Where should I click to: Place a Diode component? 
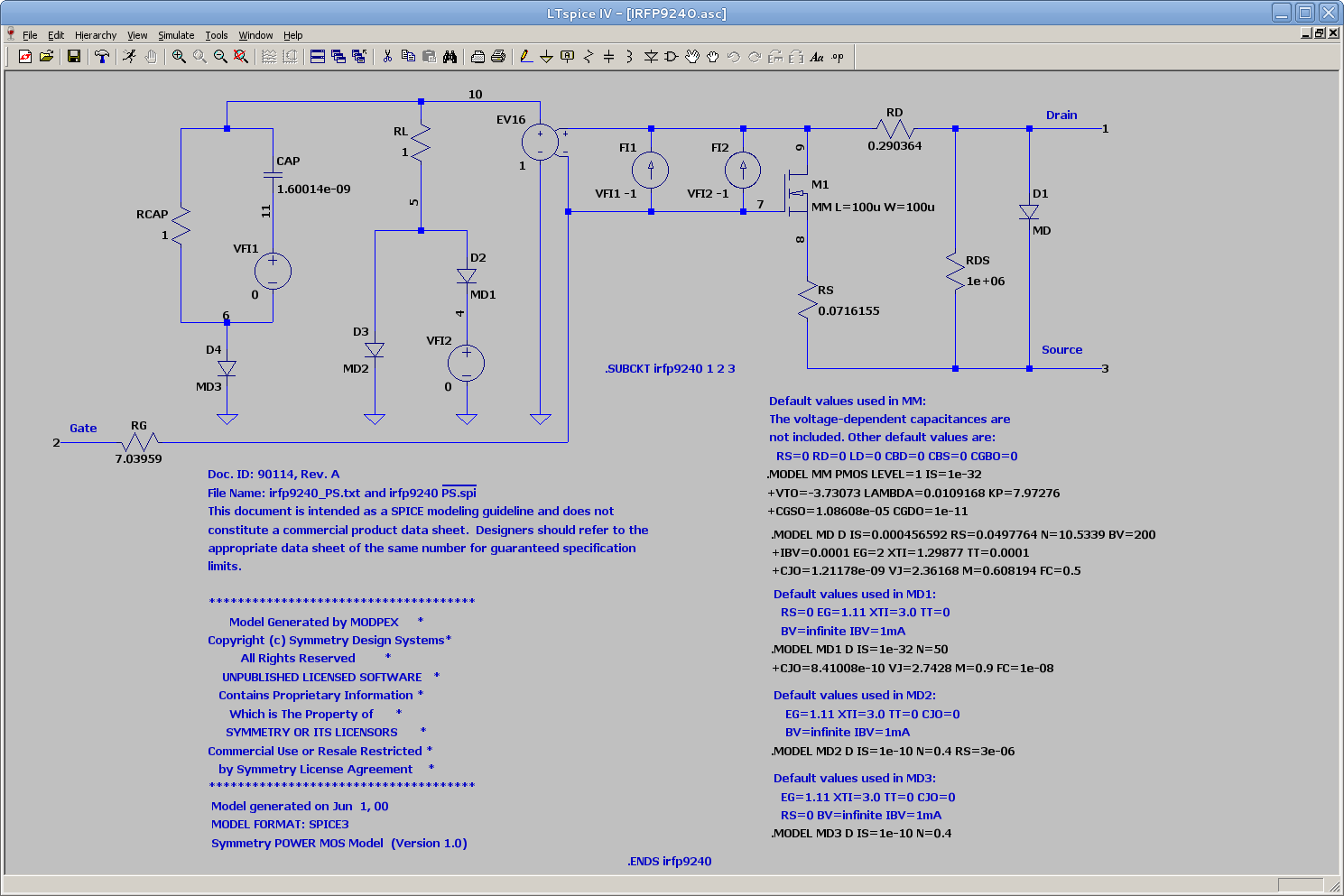coord(651,57)
